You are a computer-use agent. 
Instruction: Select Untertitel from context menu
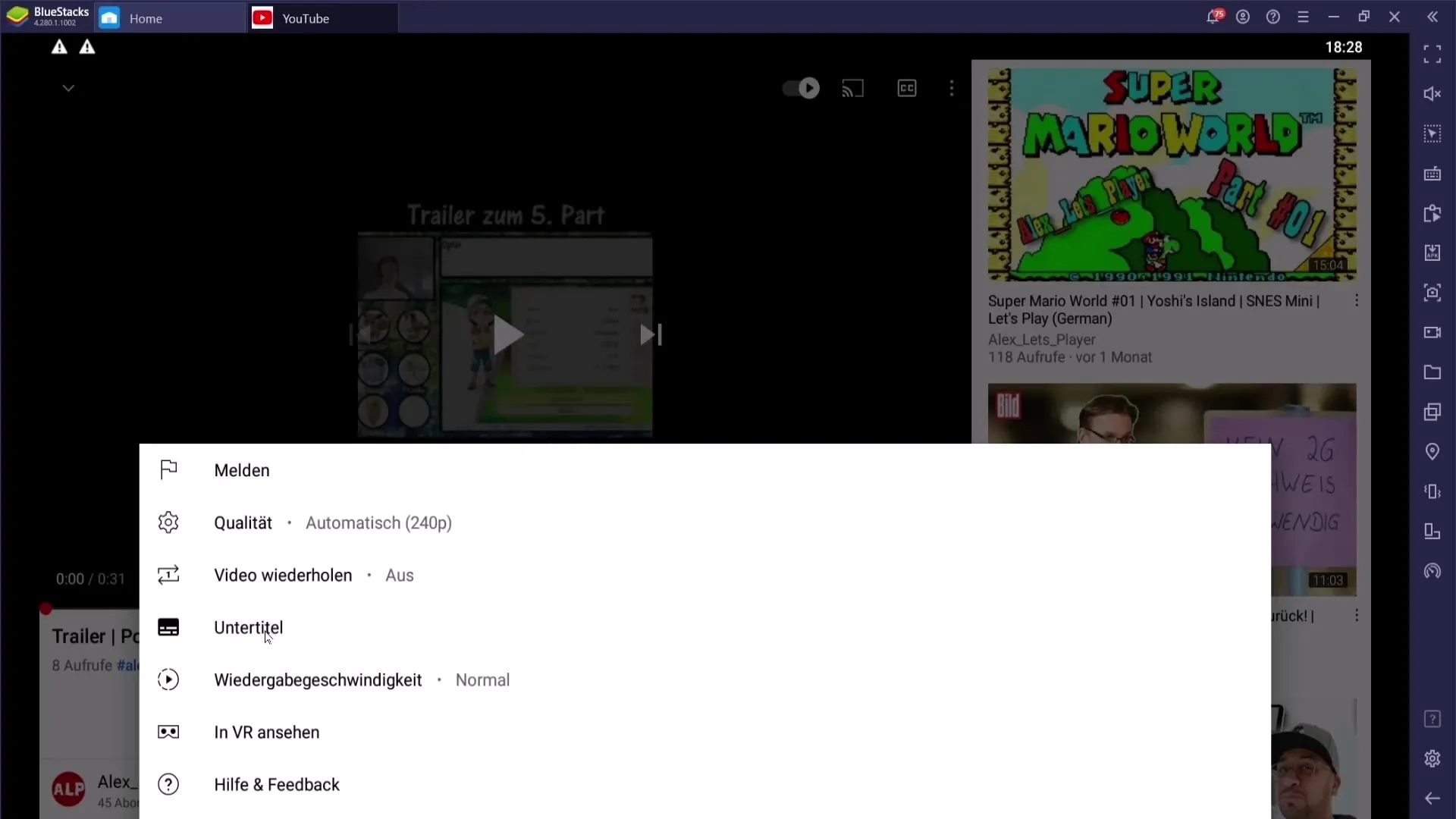248,627
